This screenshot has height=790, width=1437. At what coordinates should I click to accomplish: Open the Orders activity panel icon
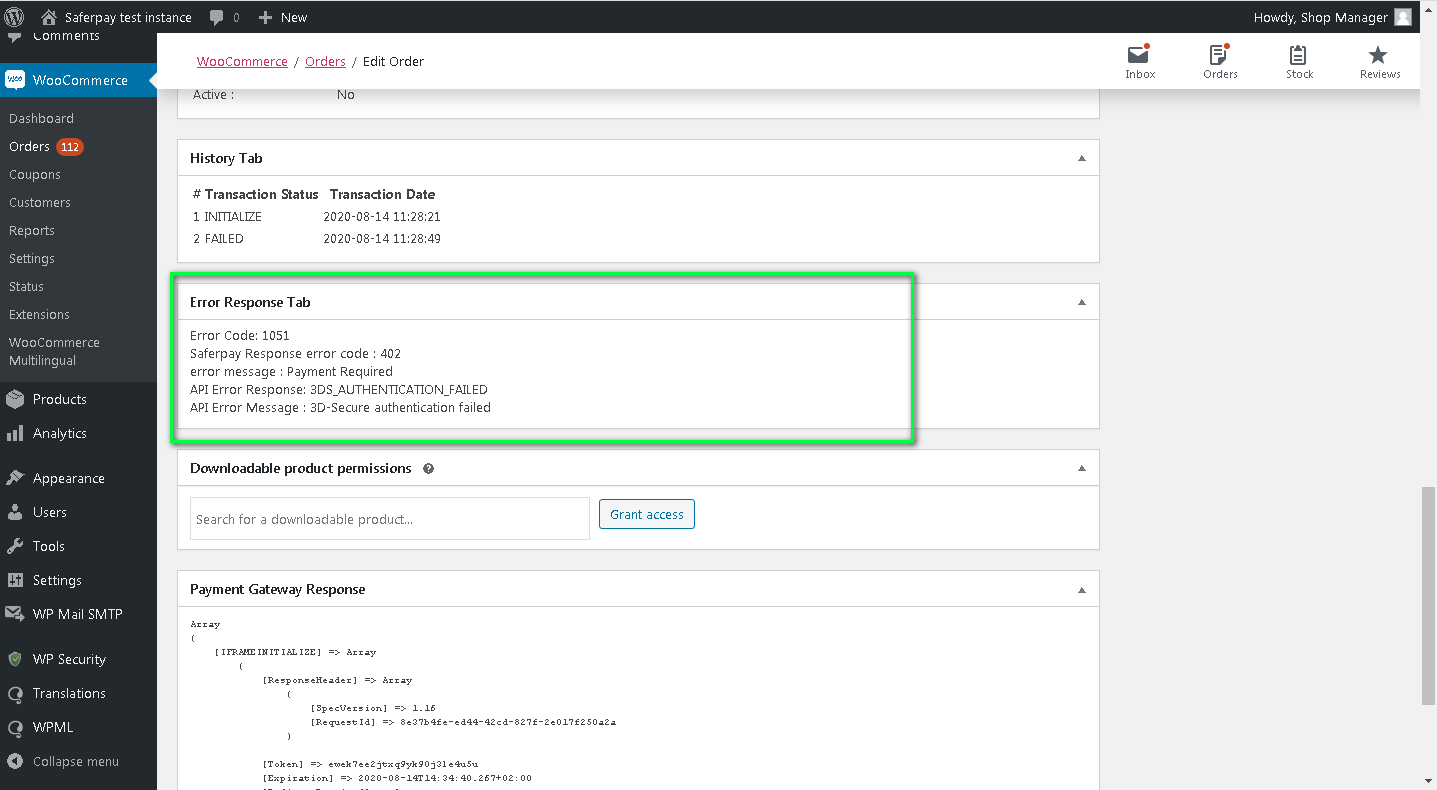coord(1219,56)
